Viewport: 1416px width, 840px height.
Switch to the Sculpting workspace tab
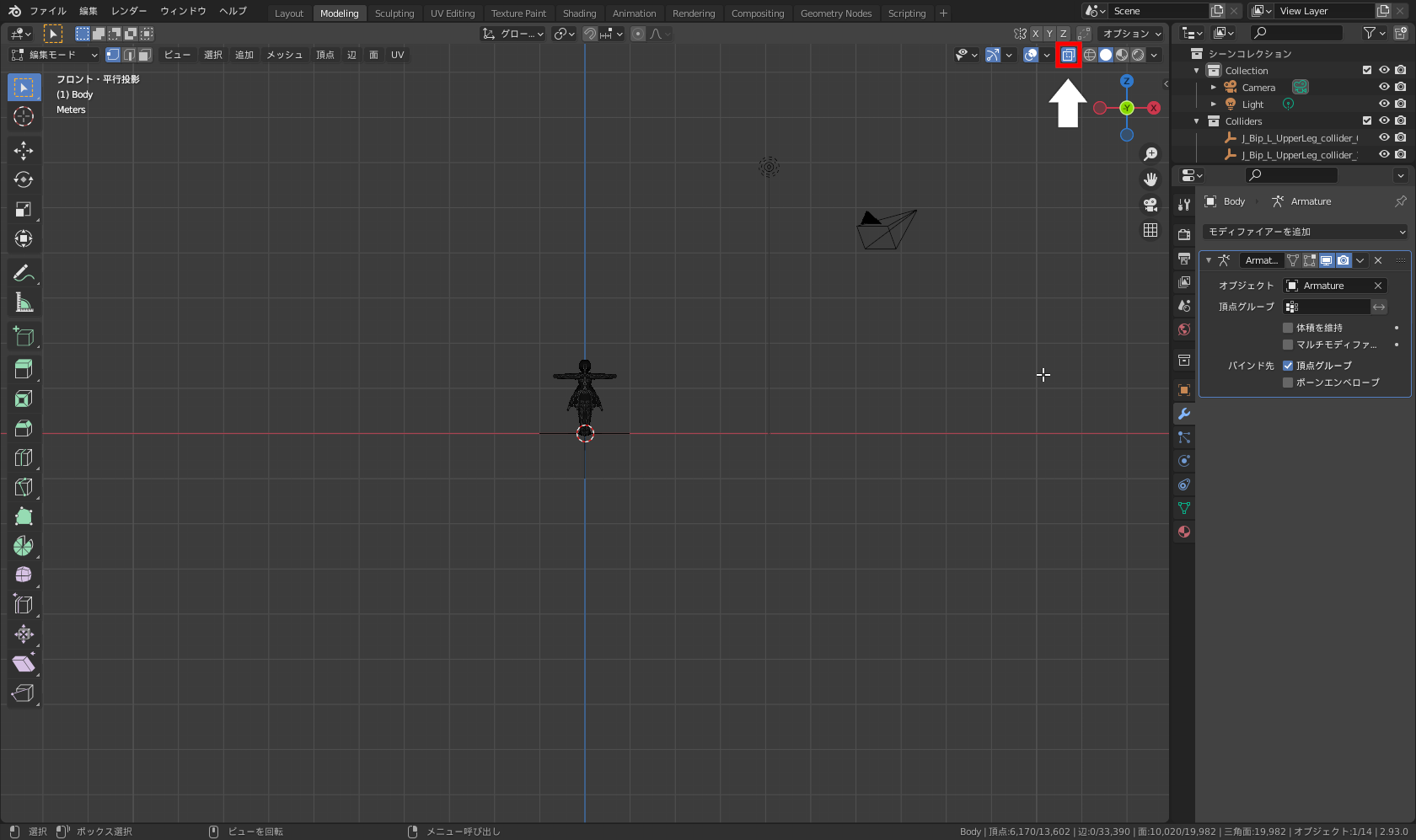[x=394, y=13]
